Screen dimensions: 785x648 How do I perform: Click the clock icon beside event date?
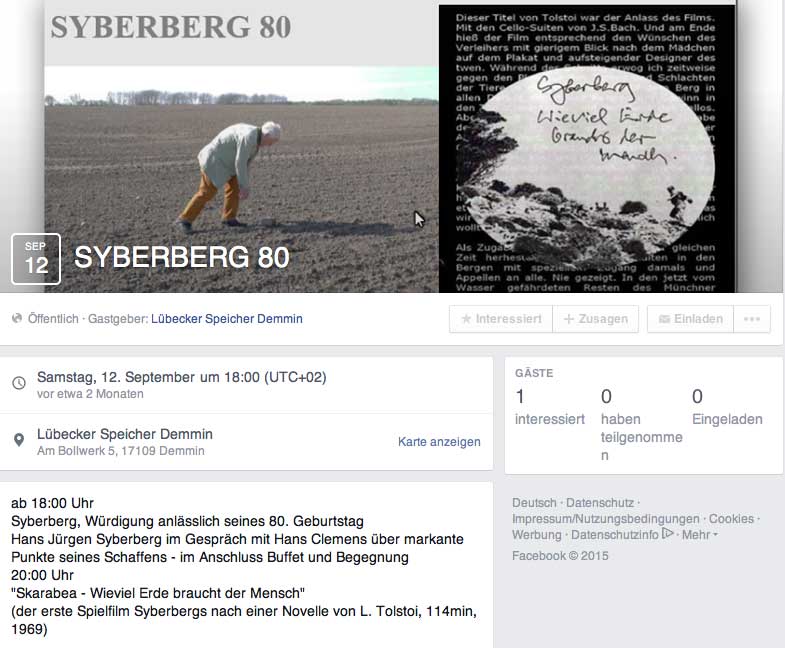coord(19,384)
